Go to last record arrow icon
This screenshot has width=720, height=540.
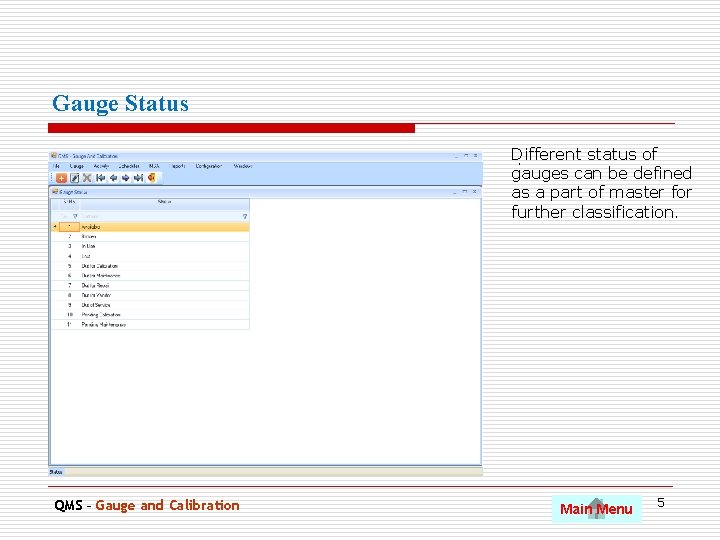tap(138, 178)
